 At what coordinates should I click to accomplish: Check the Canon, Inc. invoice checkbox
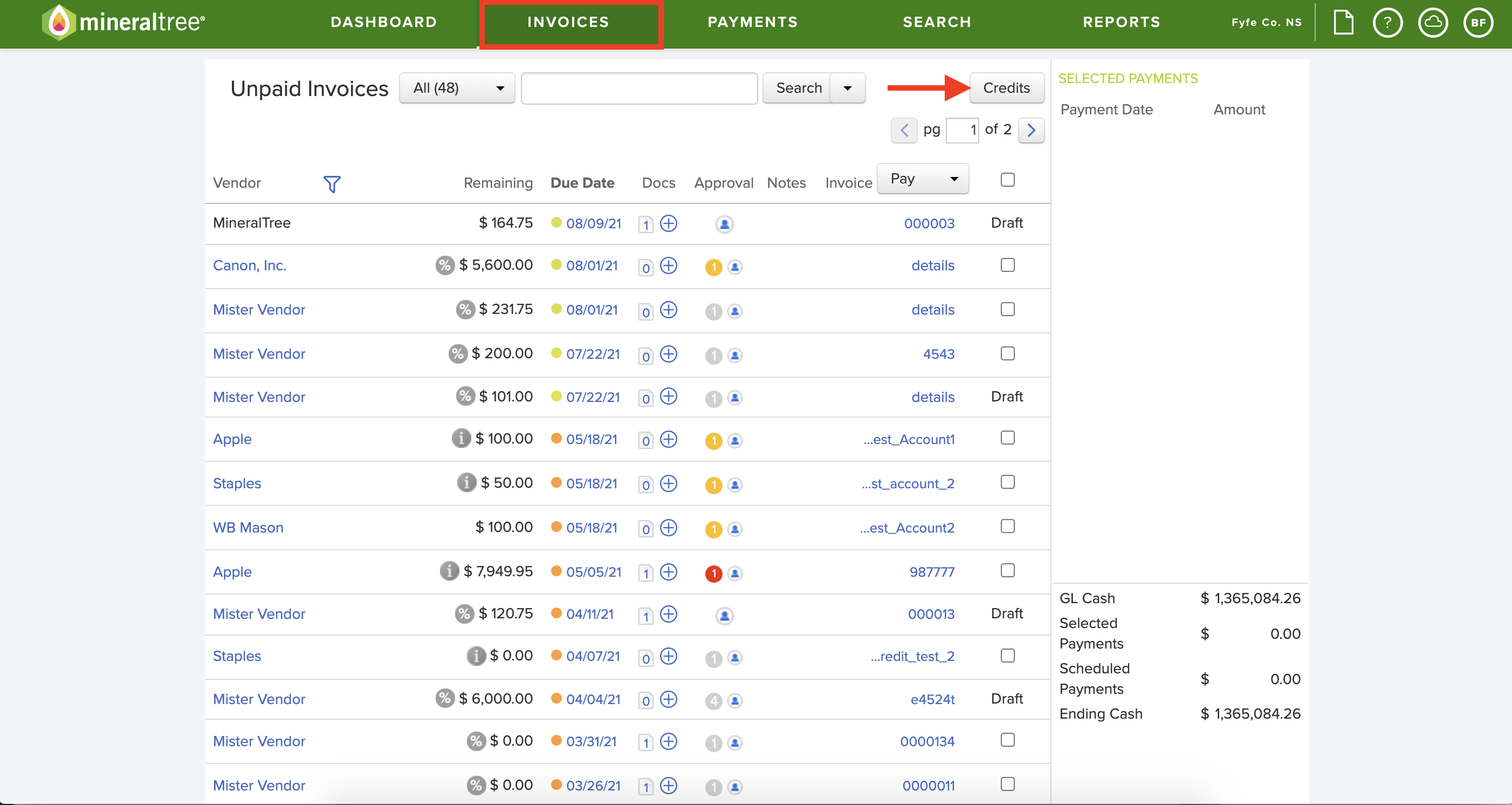1008,265
